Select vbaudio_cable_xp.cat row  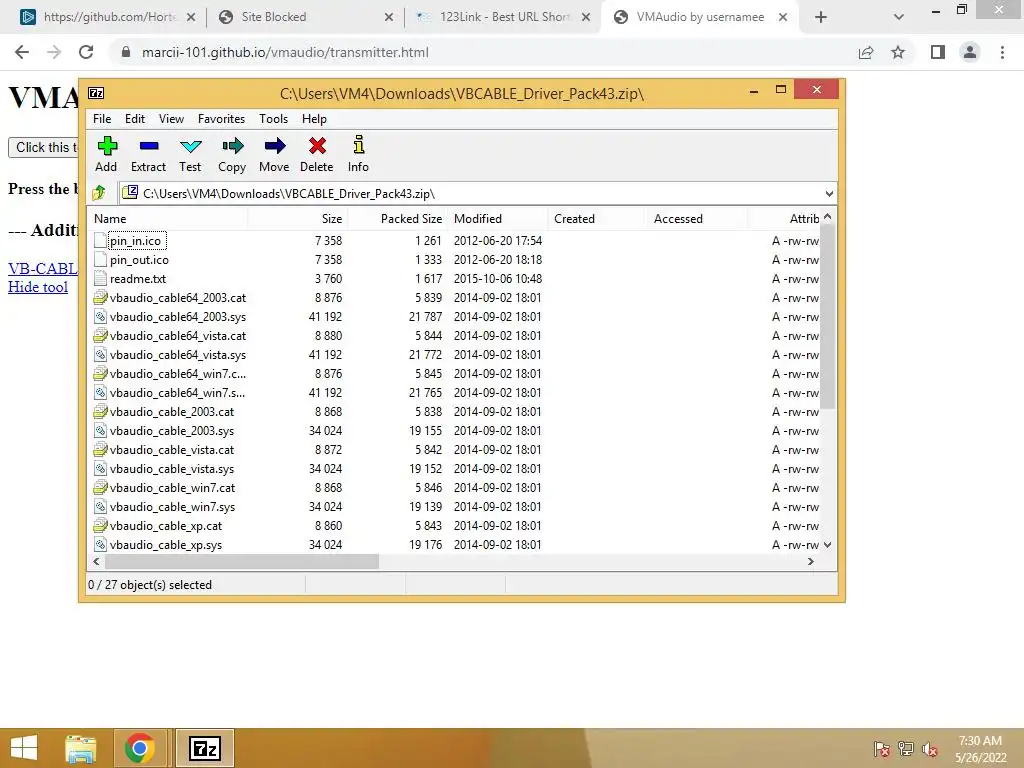point(453,526)
